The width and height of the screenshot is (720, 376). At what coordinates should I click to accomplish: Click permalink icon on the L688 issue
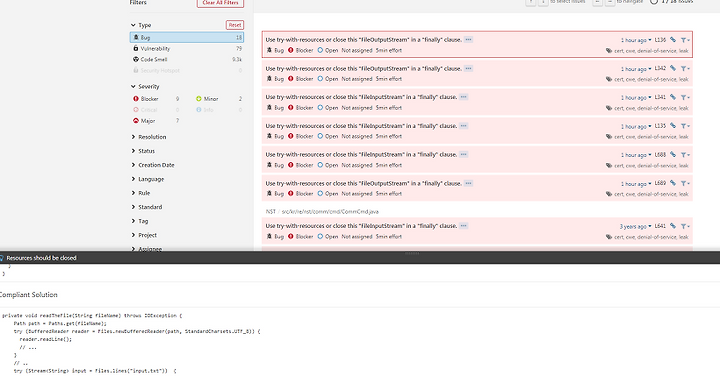coord(673,155)
